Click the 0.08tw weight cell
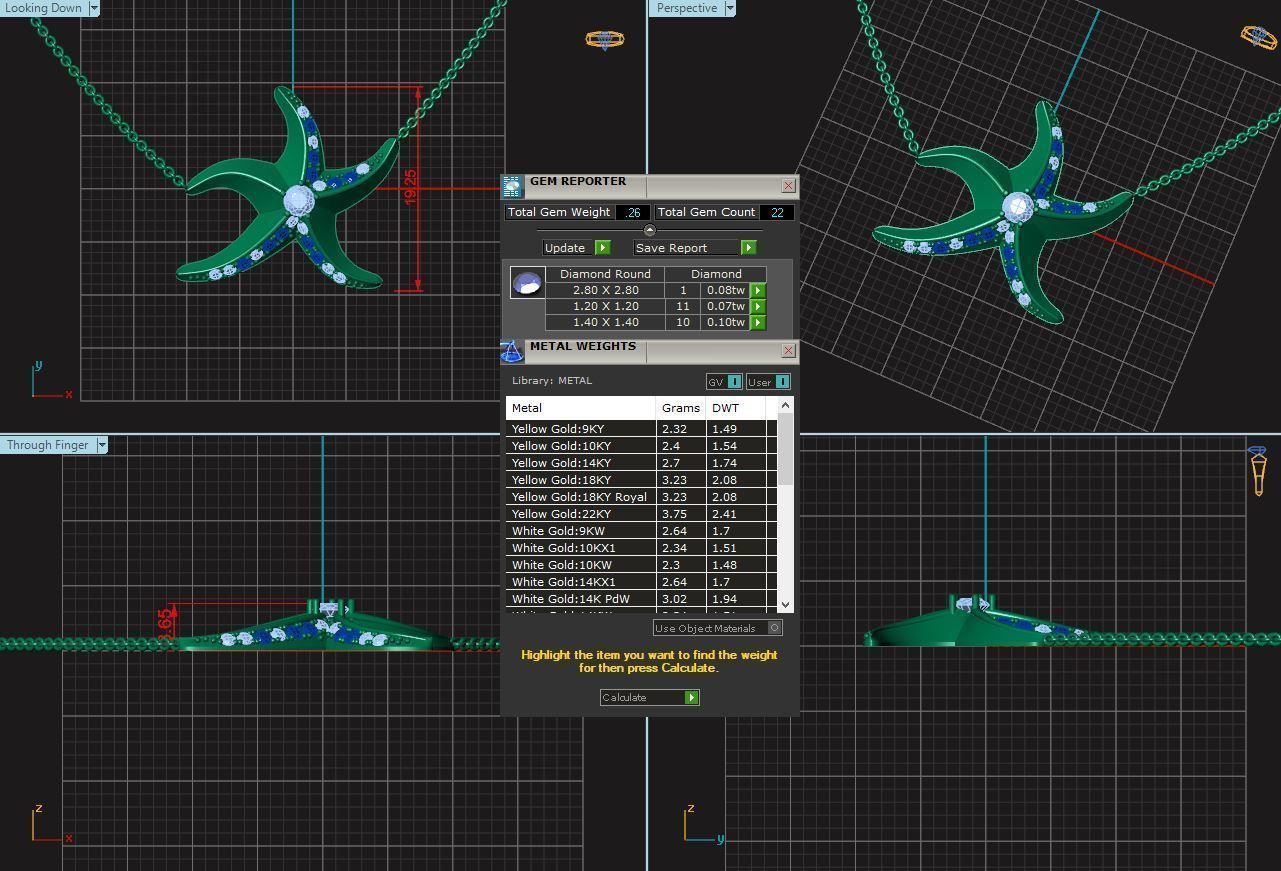The height and width of the screenshot is (871, 1281). [x=725, y=290]
